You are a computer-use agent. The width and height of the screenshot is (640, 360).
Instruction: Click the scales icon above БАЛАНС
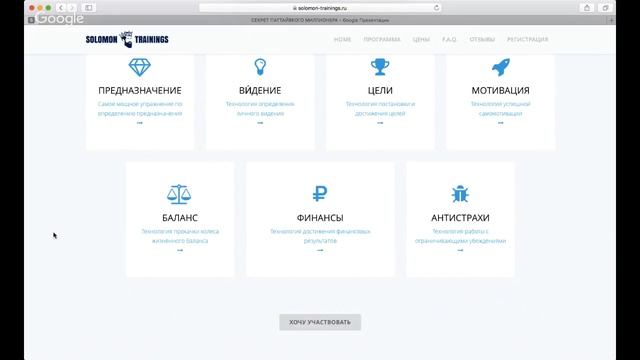(x=179, y=194)
